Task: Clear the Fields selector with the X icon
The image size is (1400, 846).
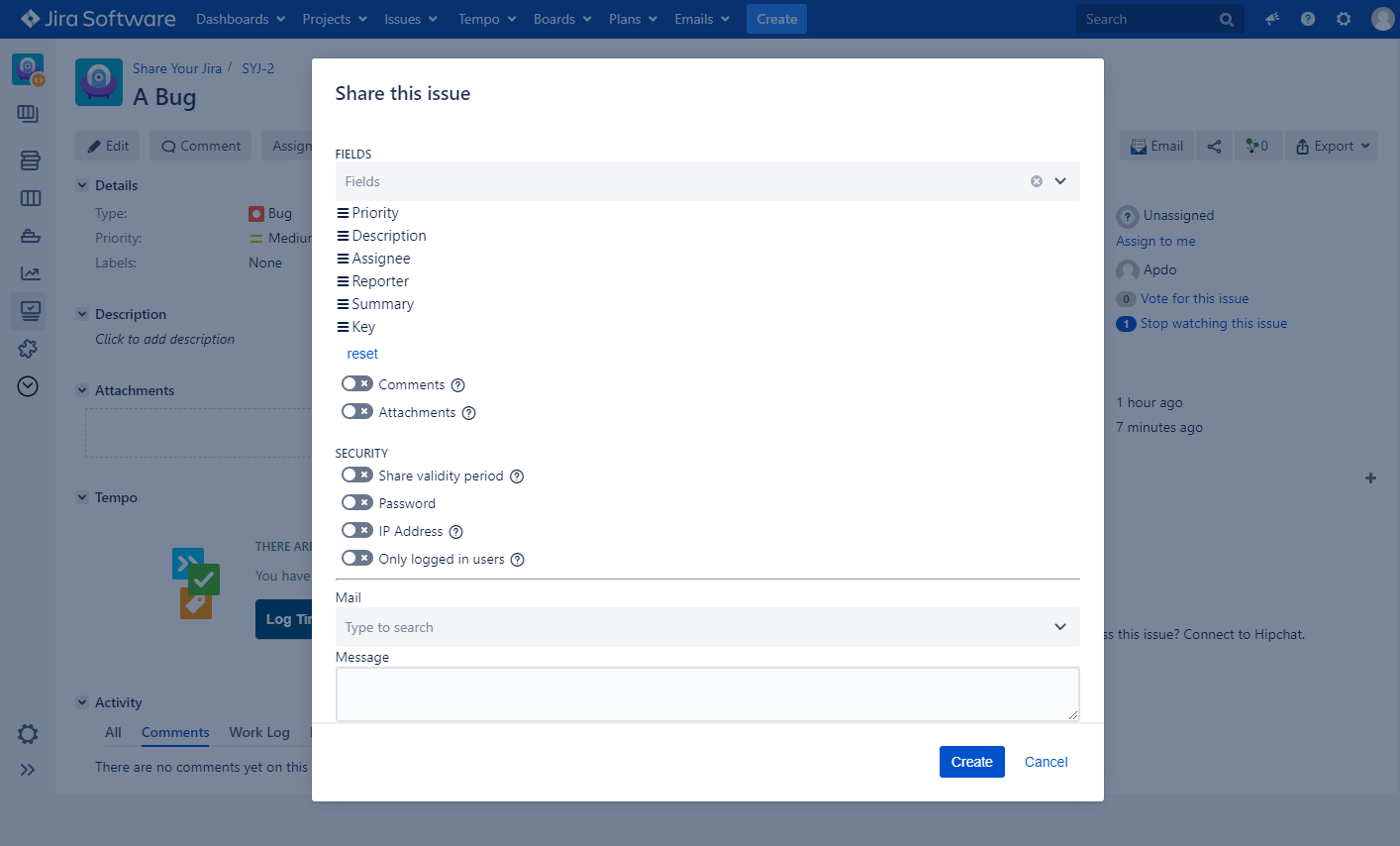Action: pyautogui.click(x=1037, y=181)
